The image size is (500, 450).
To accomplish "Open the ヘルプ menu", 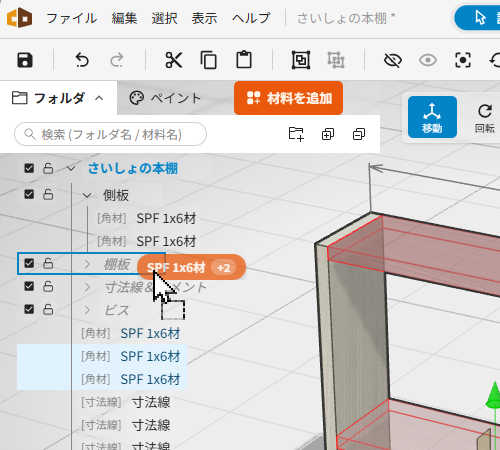I will click(x=251, y=18).
